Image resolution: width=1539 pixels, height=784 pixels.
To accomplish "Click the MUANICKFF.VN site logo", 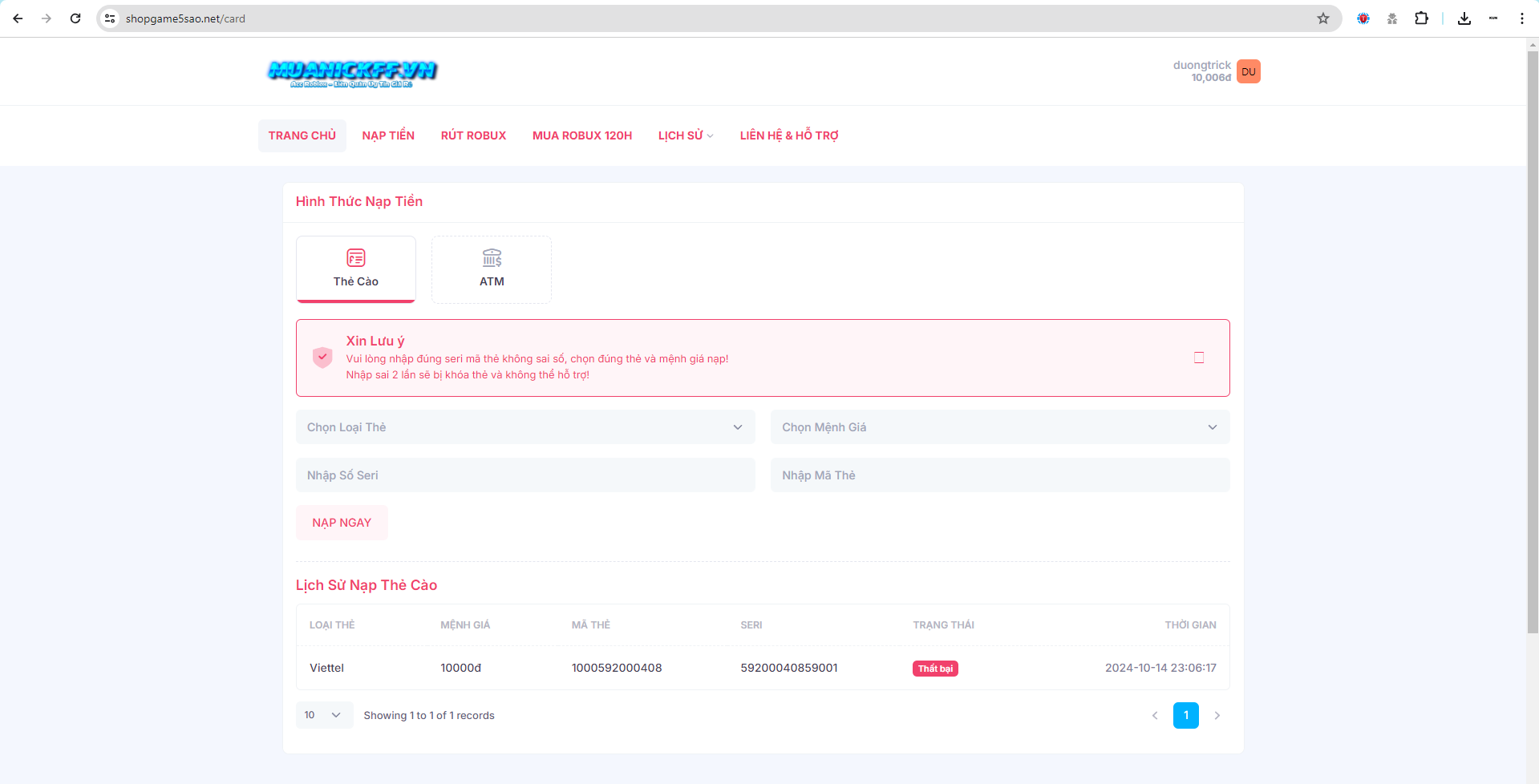I will pyautogui.click(x=352, y=72).
